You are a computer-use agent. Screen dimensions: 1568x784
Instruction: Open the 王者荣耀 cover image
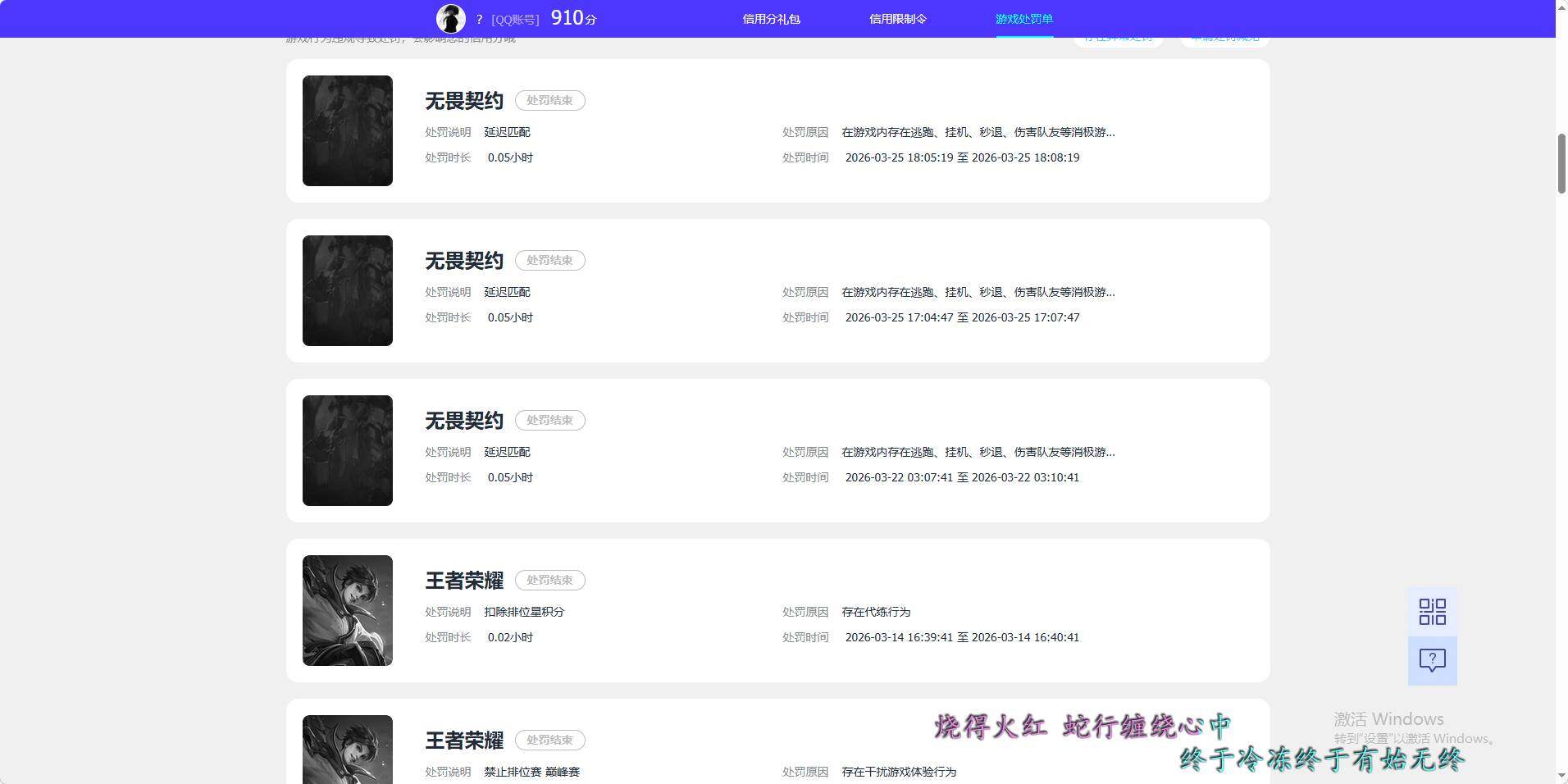pyautogui.click(x=347, y=610)
